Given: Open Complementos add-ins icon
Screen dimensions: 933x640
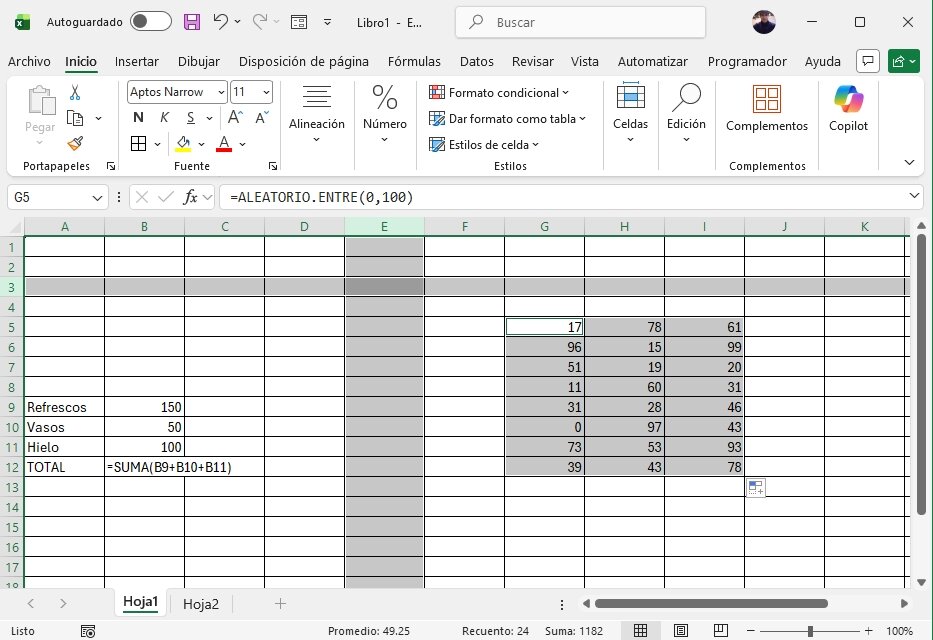Looking at the screenshot, I should [x=766, y=108].
